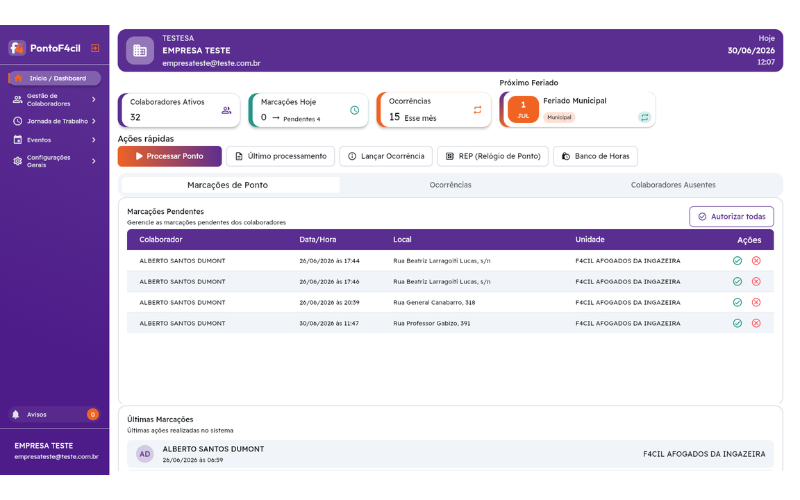Image resolution: width=800 pixels, height=500 pixels.
Task: Click the 1 JUL holiday date badge
Action: point(523,109)
